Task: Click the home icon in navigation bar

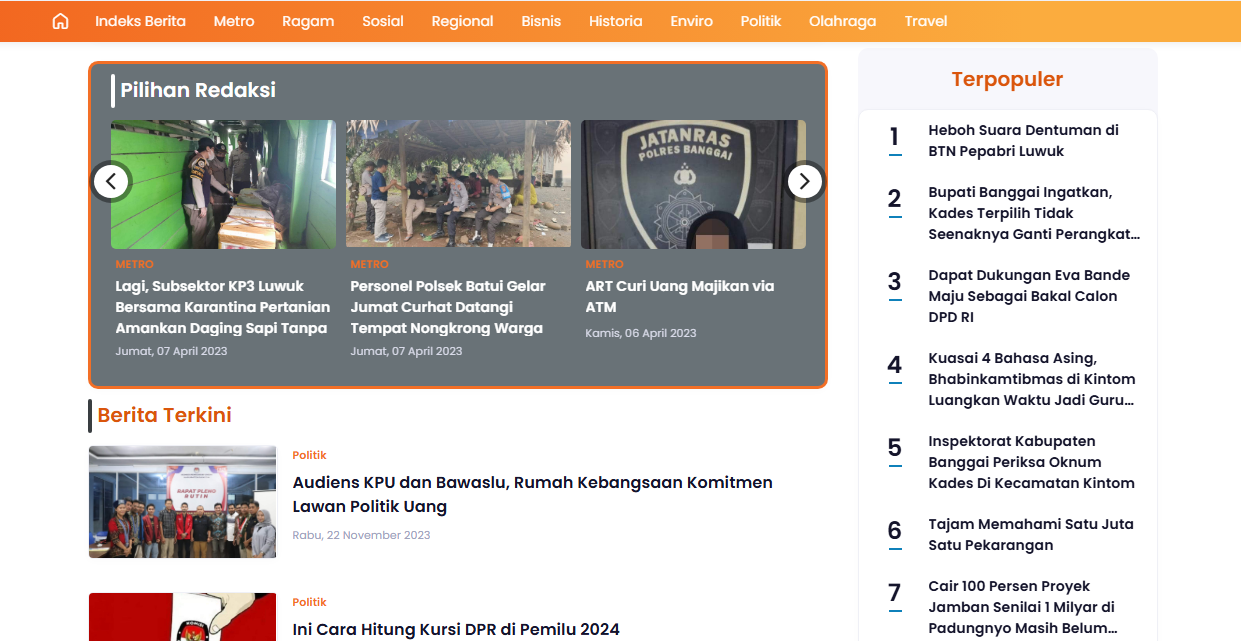Action: (x=60, y=21)
